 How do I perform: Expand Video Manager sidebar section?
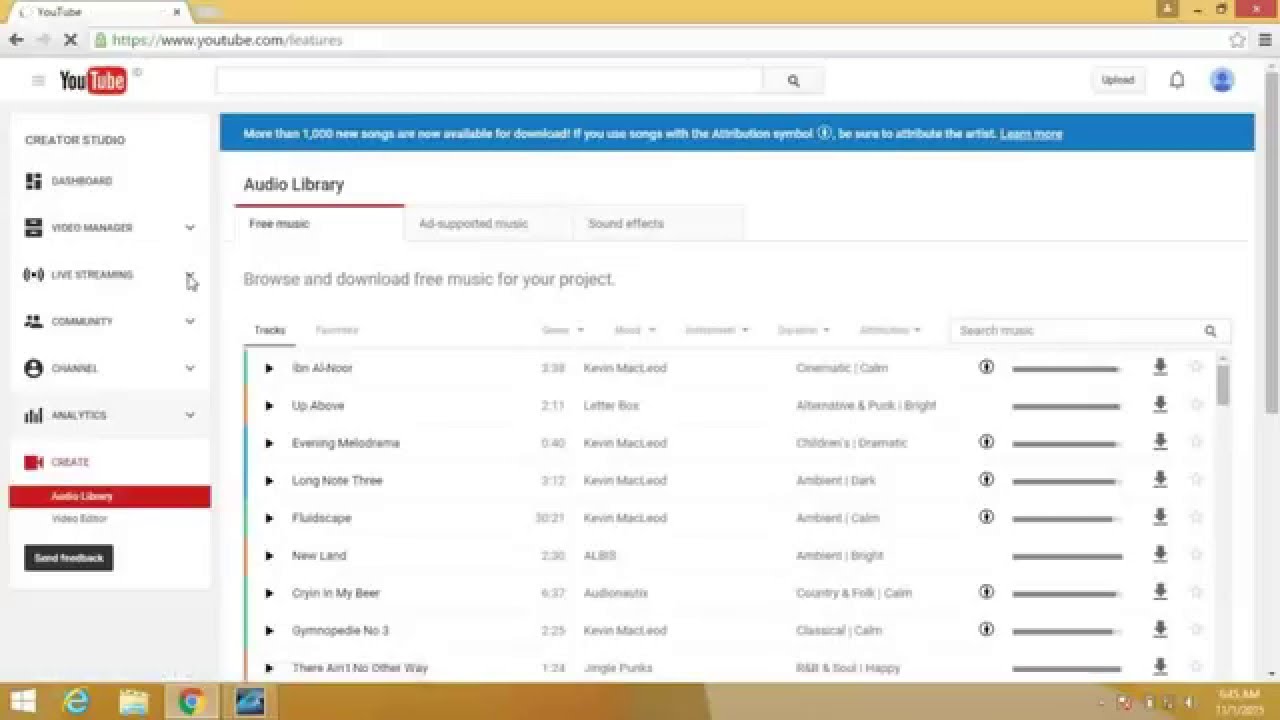click(x=190, y=228)
